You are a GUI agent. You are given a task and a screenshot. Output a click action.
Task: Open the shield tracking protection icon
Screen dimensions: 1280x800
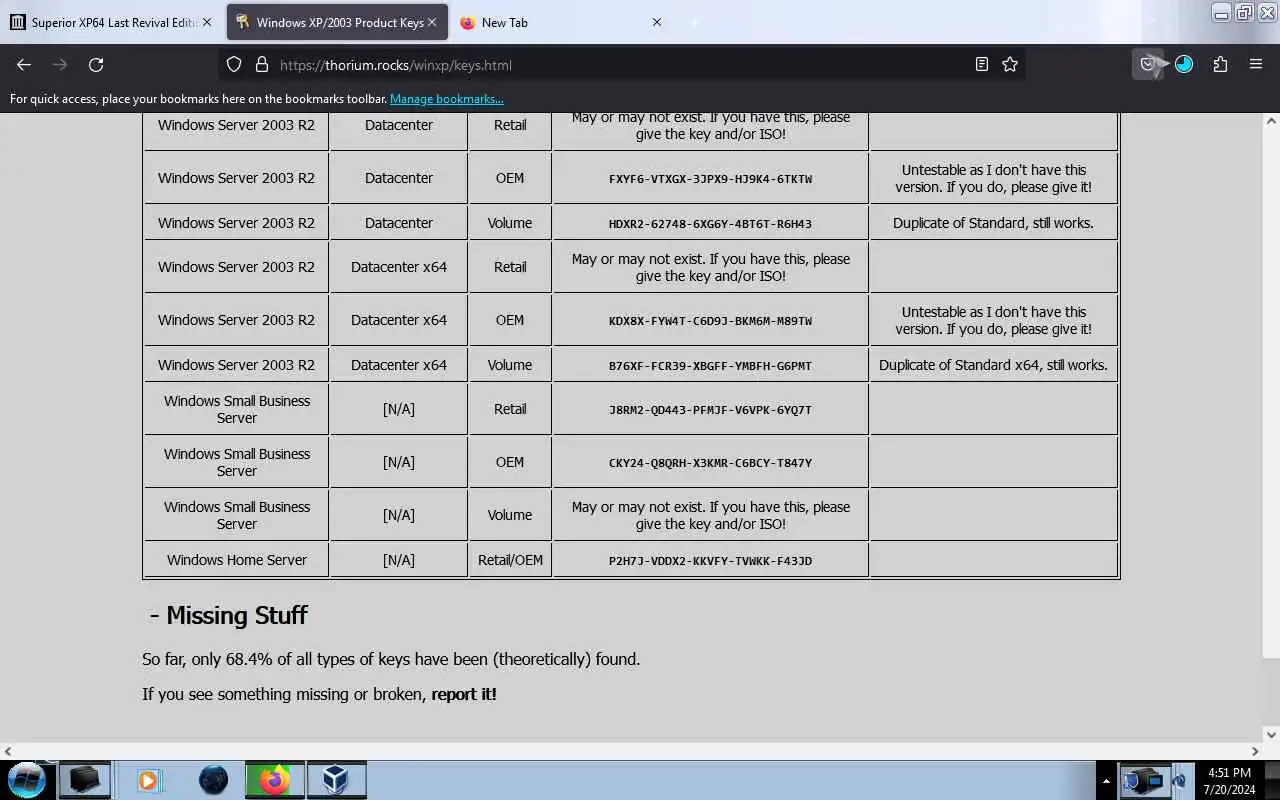(x=234, y=64)
